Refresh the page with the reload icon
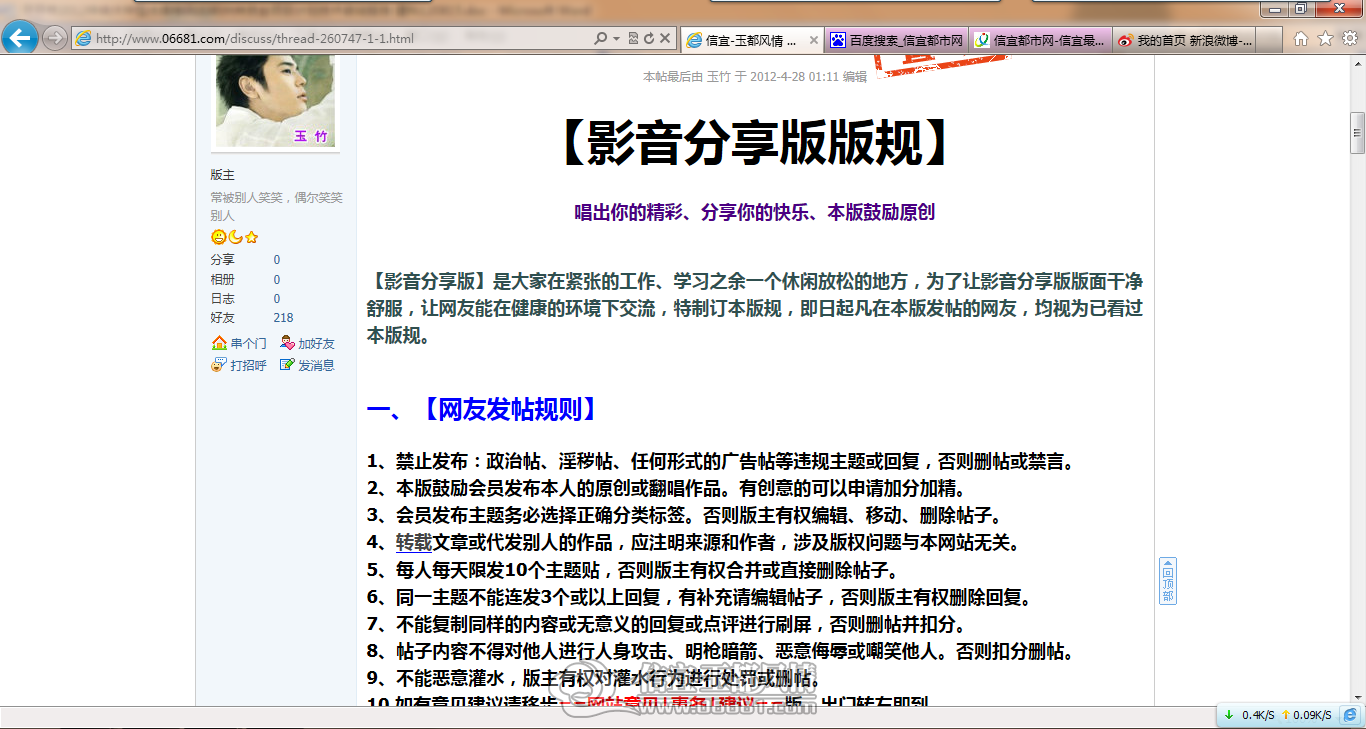 pos(649,39)
